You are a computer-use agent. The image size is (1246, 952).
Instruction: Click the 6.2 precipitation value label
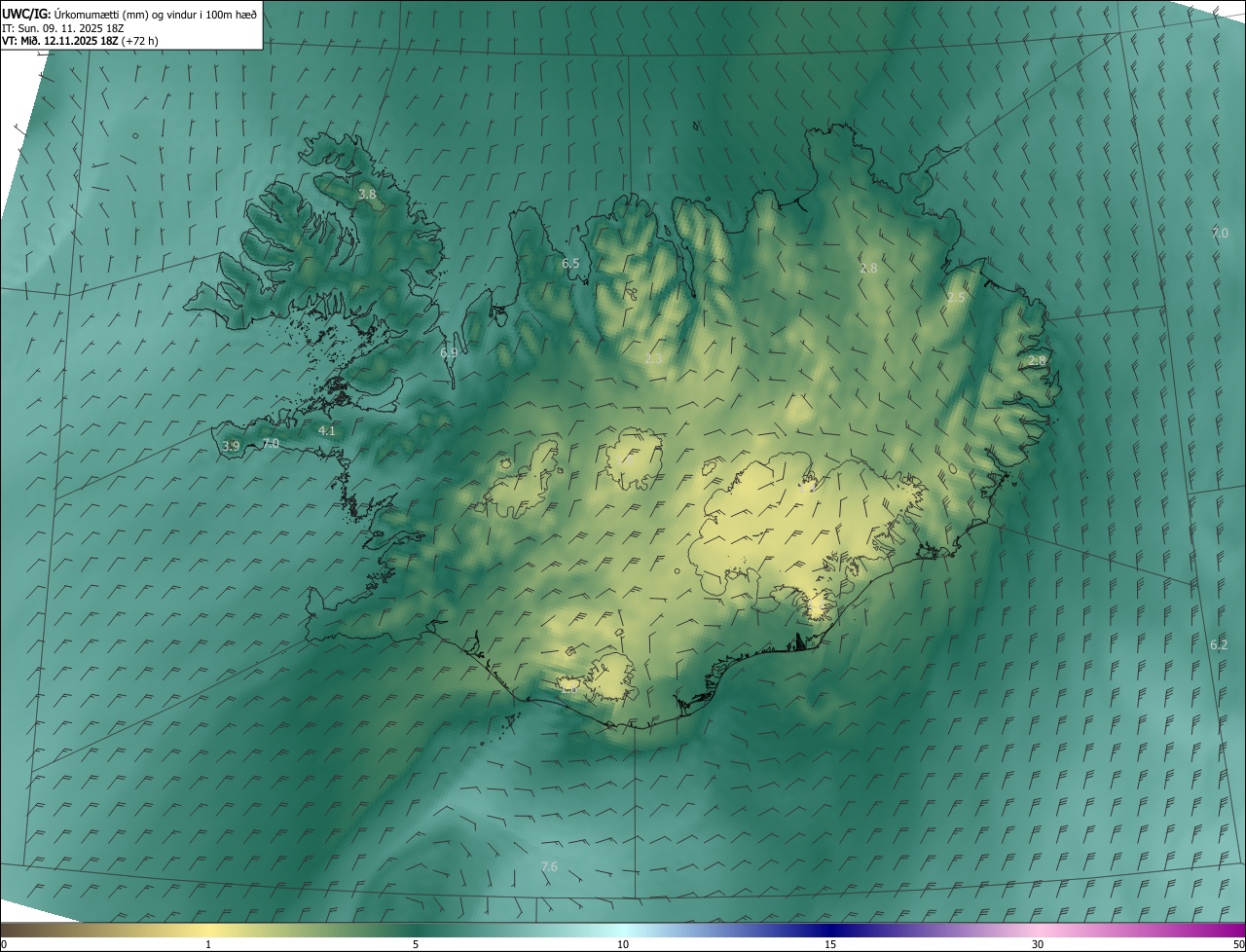(1219, 645)
